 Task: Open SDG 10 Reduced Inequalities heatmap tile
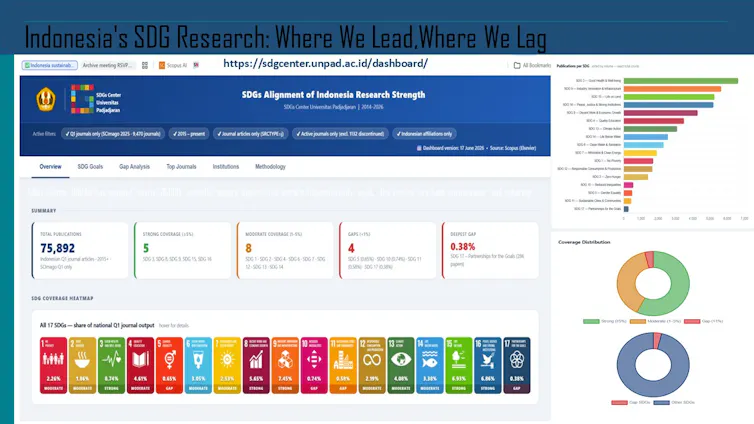(x=314, y=365)
